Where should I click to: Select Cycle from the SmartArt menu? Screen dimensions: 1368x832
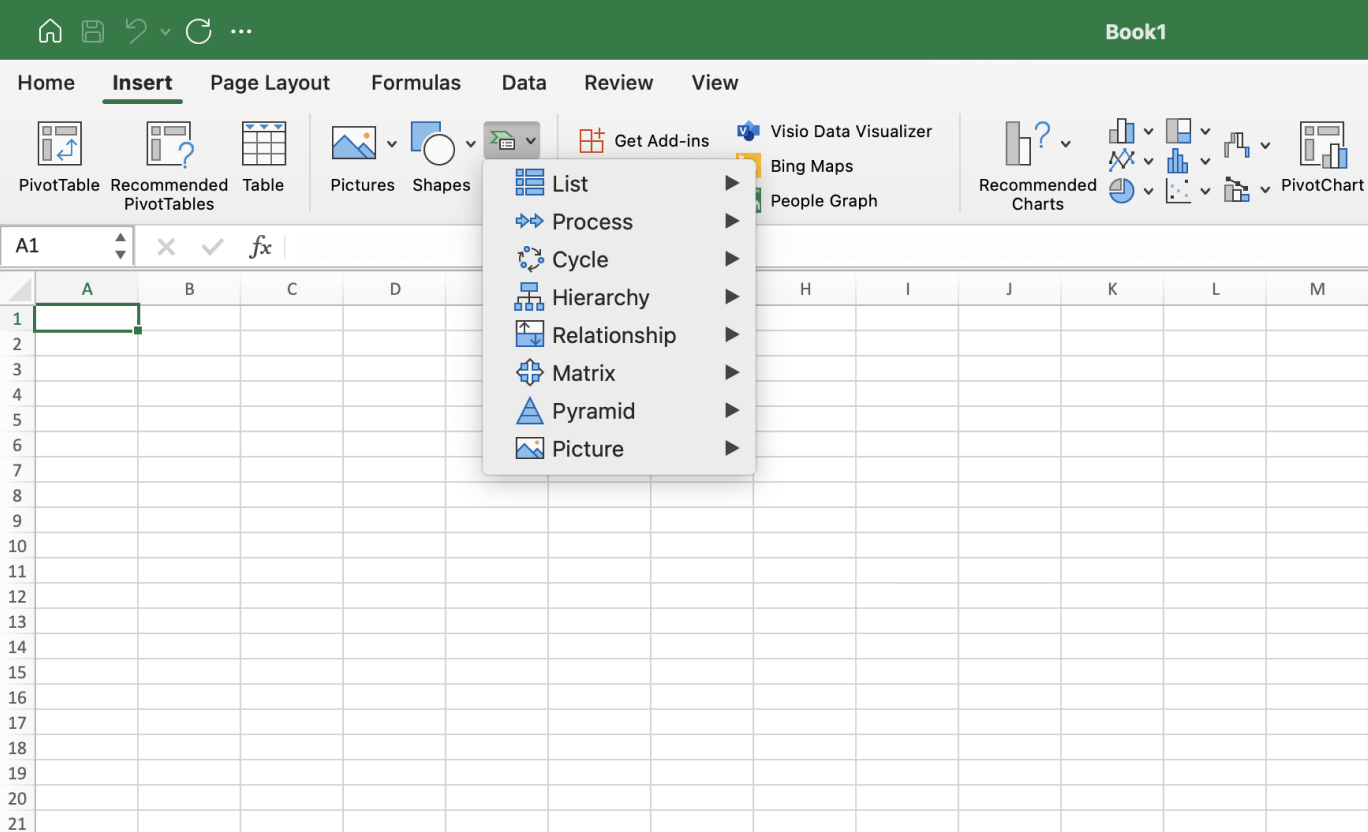[x=580, y=259]
